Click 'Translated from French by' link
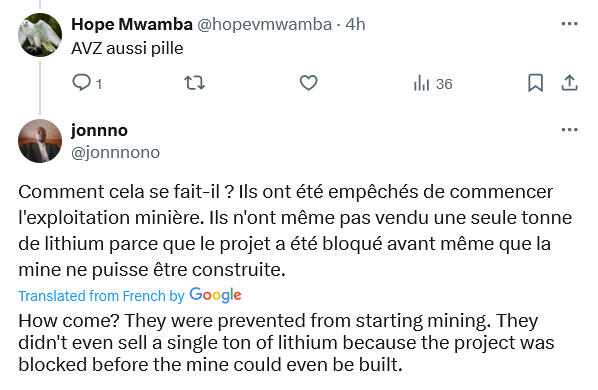 101,296
